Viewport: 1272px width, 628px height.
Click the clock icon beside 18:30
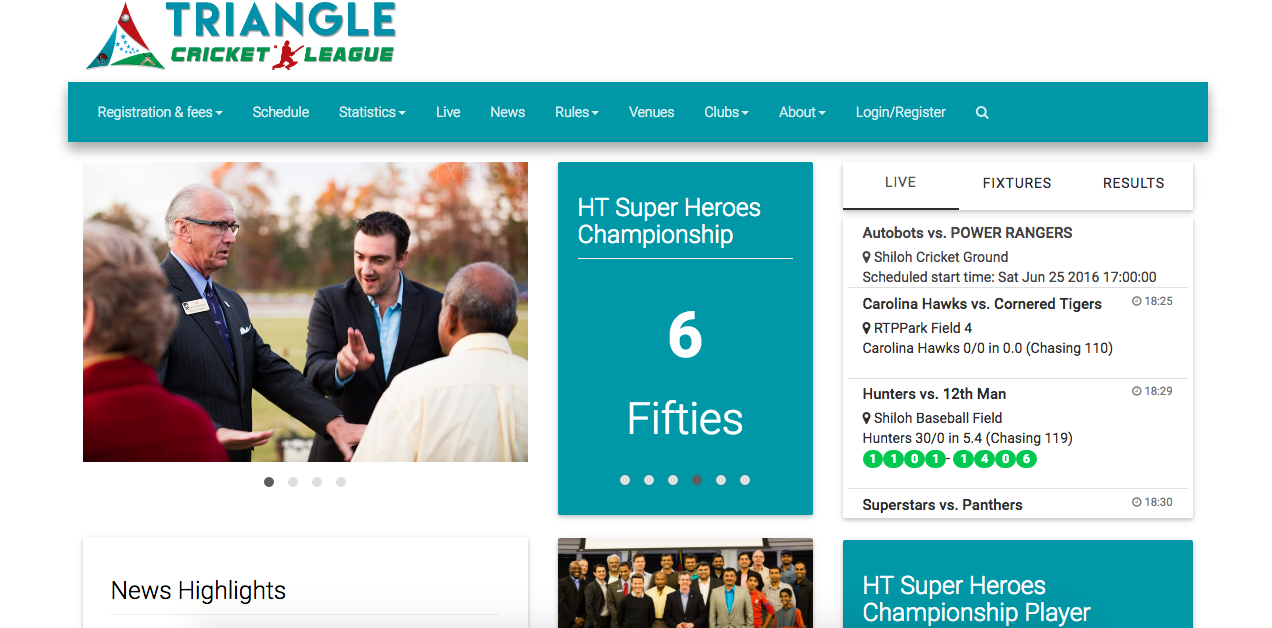point(1136,502)
